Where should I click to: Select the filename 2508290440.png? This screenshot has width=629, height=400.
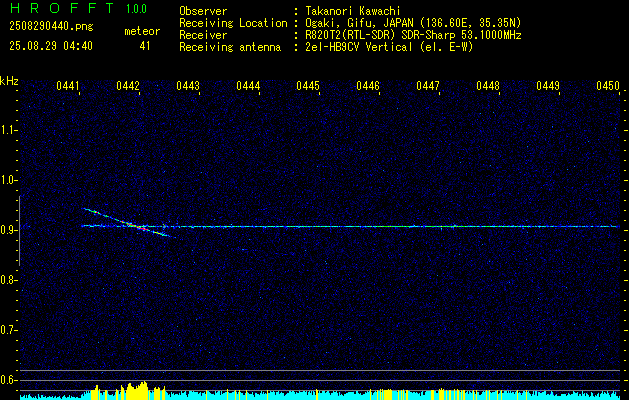point(51,26)
